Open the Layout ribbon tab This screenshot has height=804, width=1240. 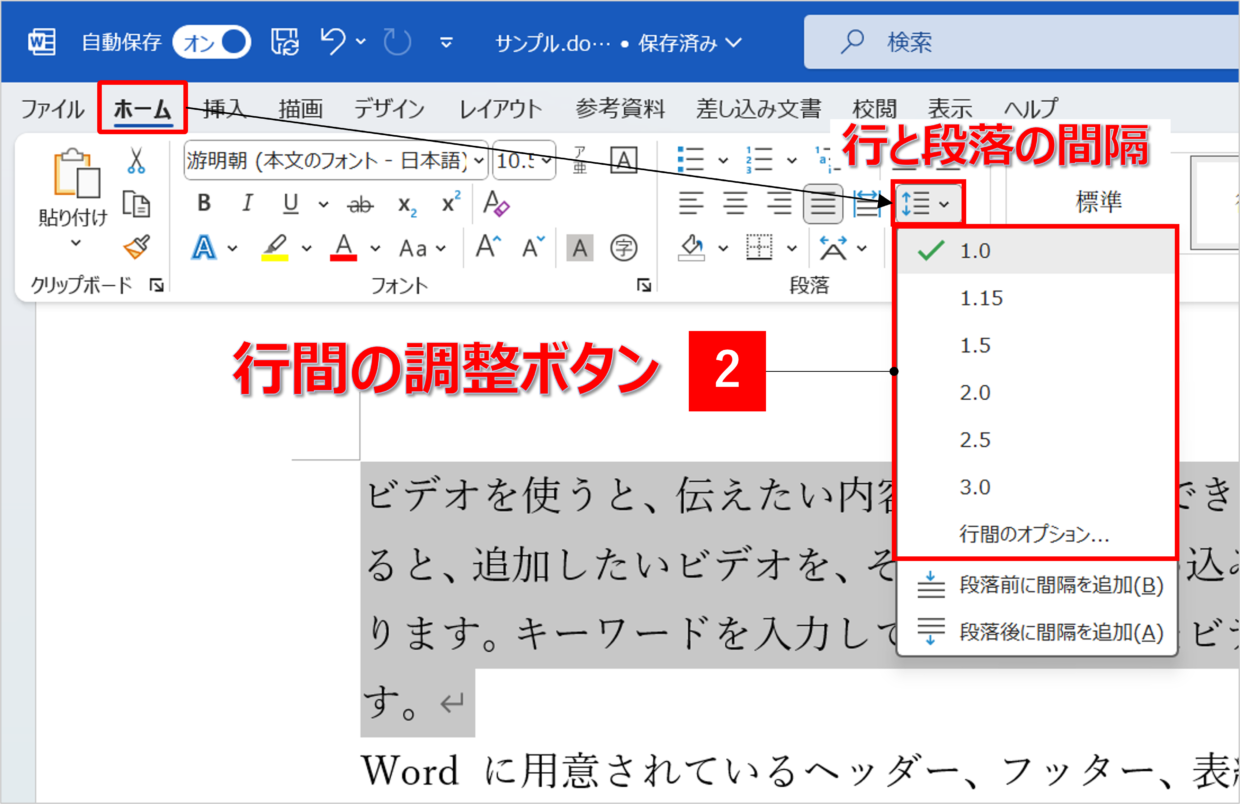click(500, 109)
